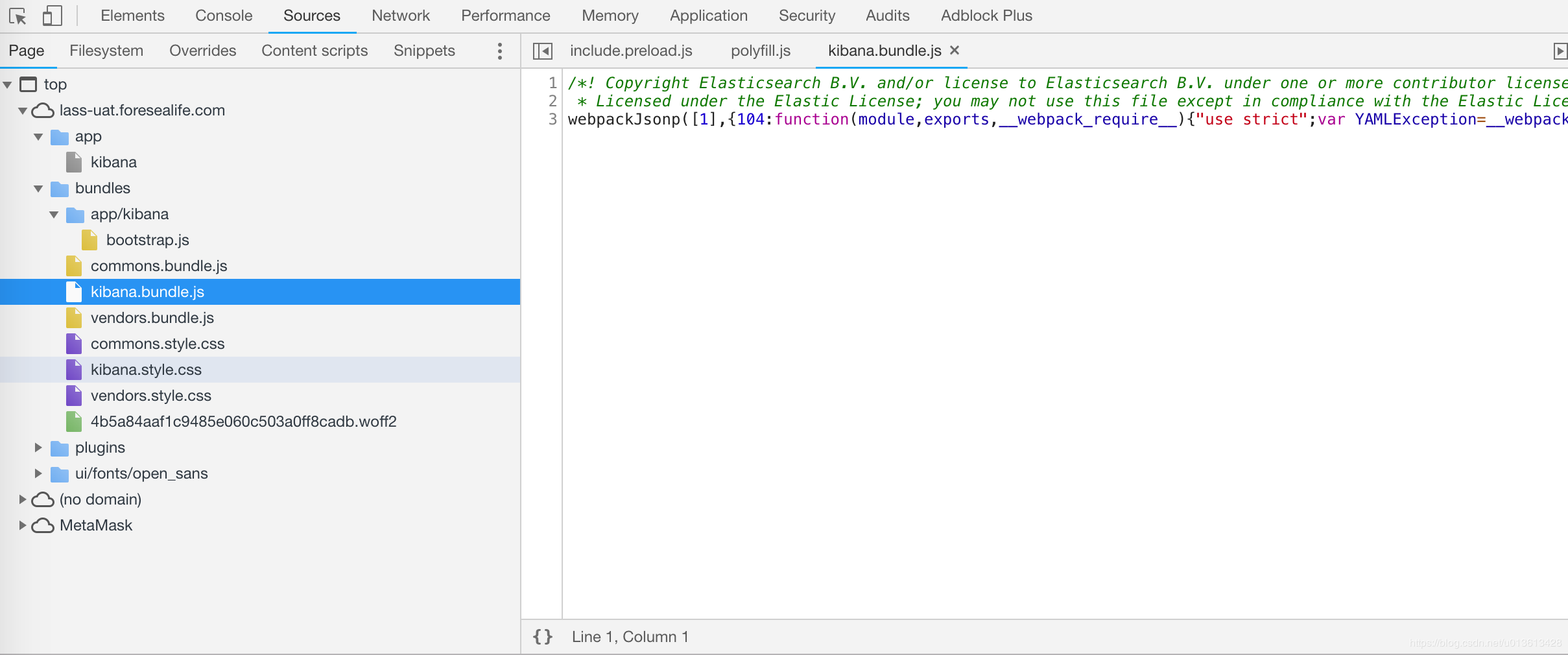The height and width of the screenshot is (655, 1568).
Task: Switch to the polyfill.js editor tab
Action: click(761, 51)
